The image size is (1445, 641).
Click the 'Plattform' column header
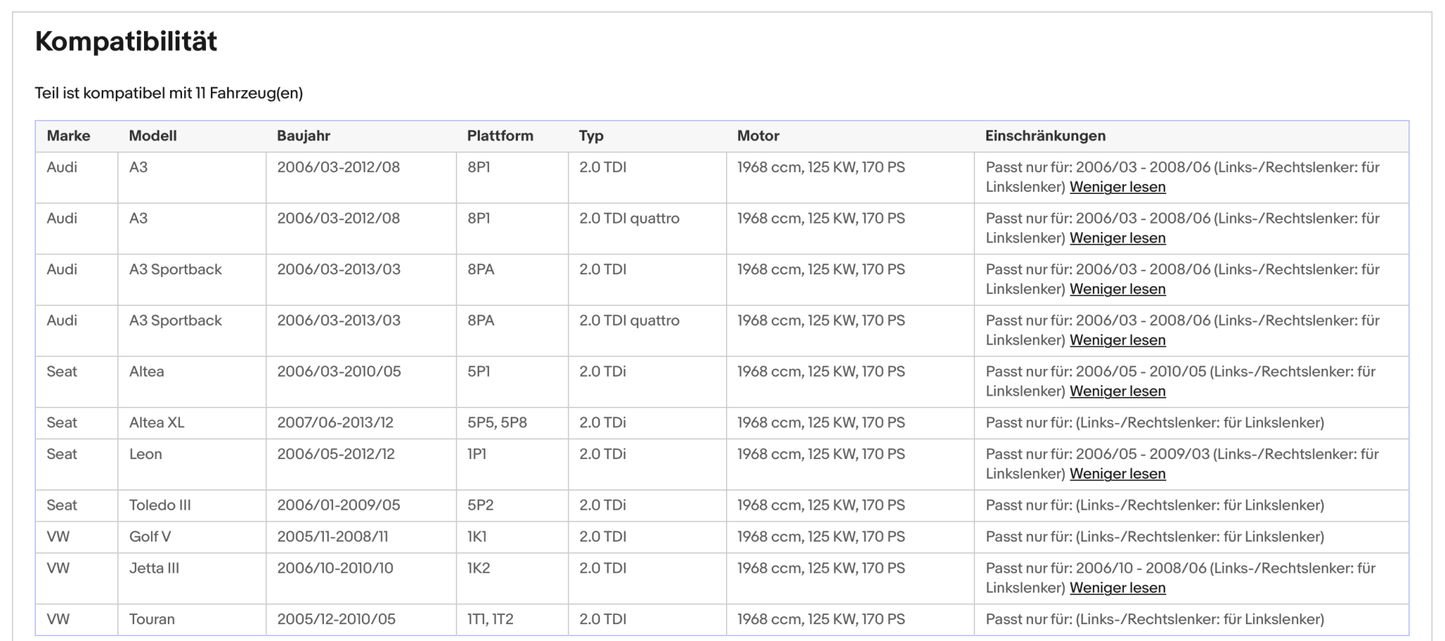(x=500, y=136)
